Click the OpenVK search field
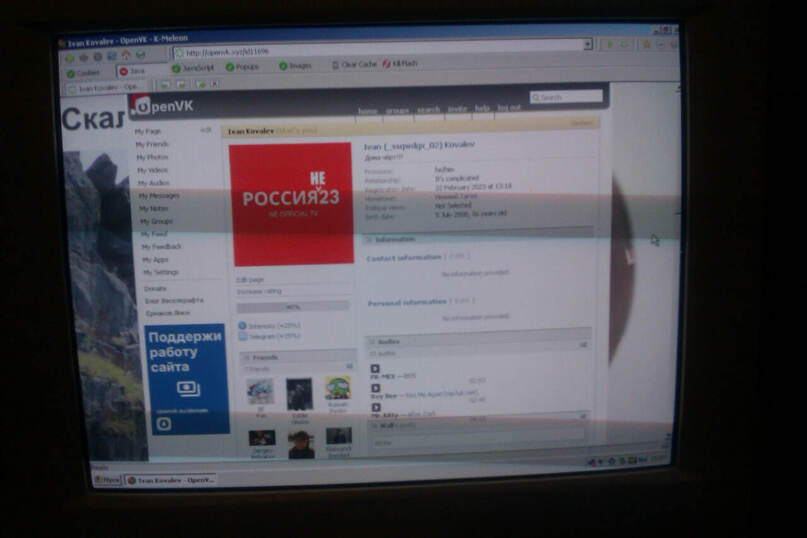 [566, 97]
